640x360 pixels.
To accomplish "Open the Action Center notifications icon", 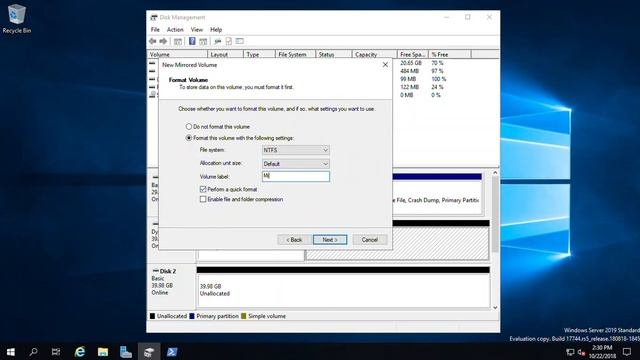I will point(627,352).
